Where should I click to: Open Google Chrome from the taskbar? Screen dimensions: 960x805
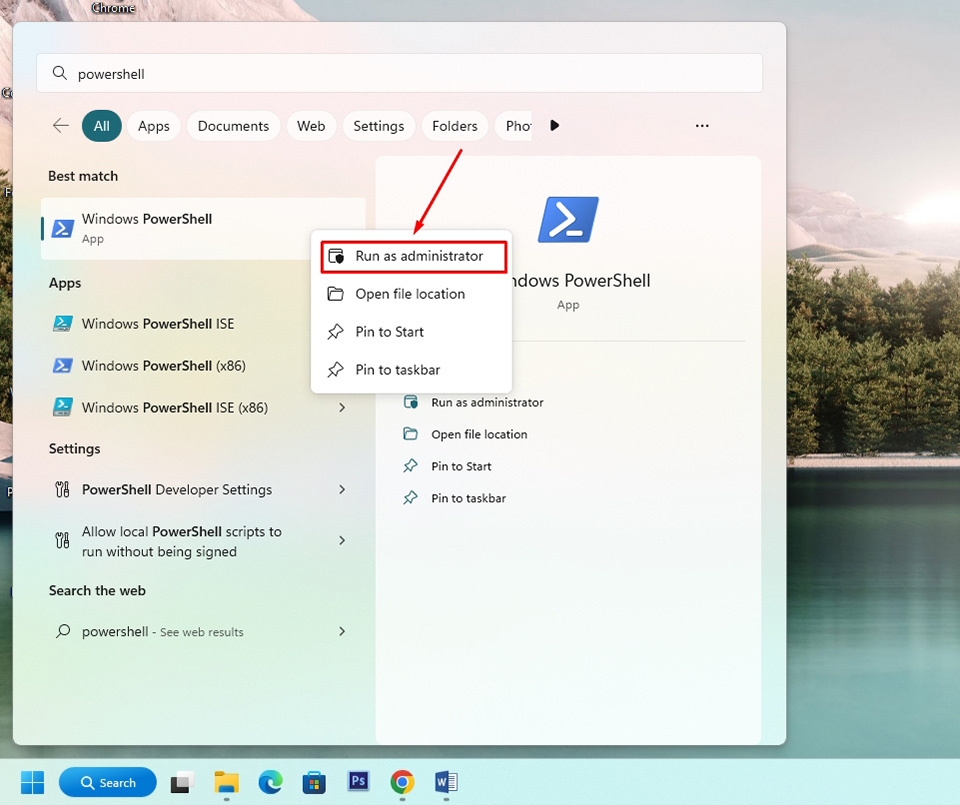pos(402,782)
